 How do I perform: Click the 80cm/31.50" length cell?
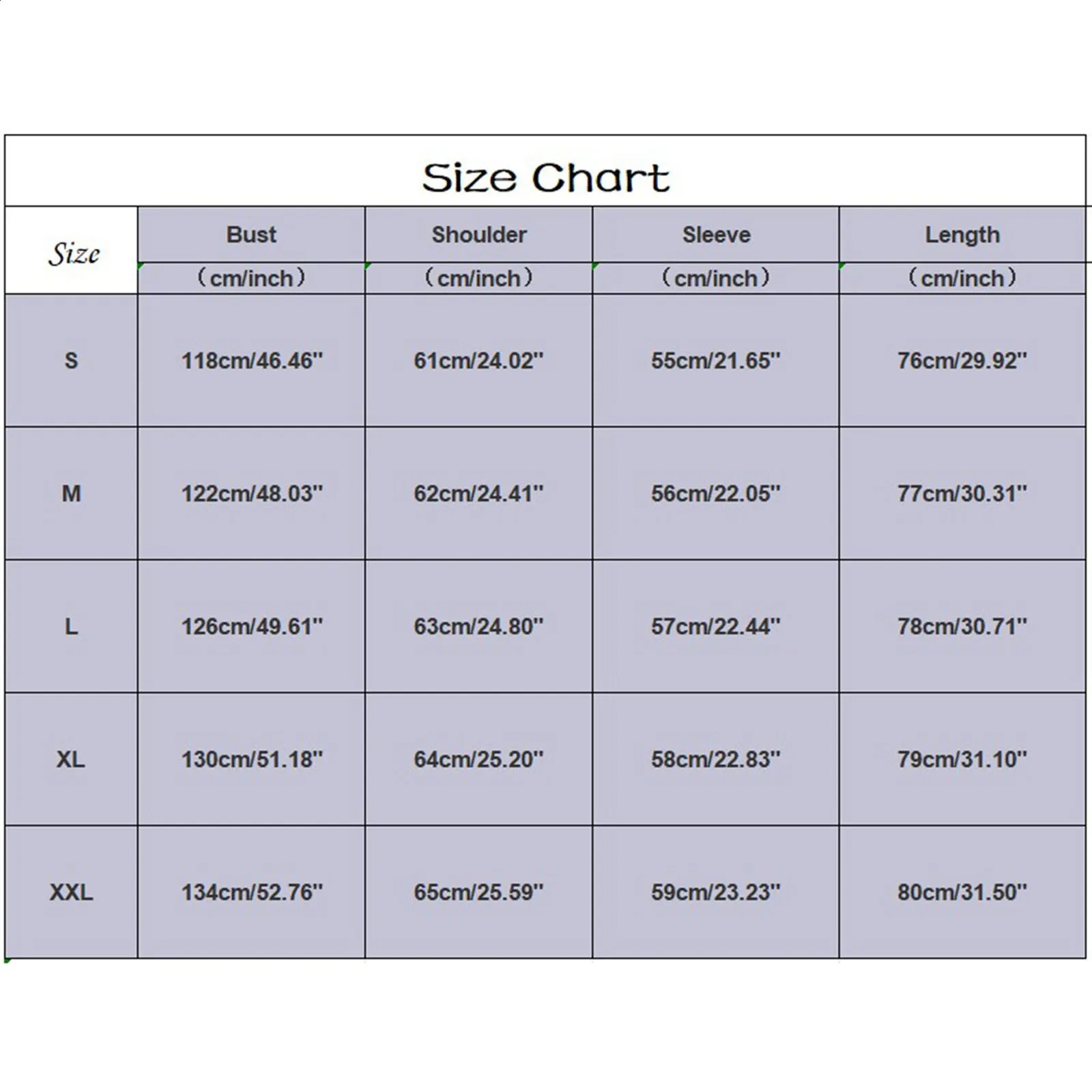(962, 892)
